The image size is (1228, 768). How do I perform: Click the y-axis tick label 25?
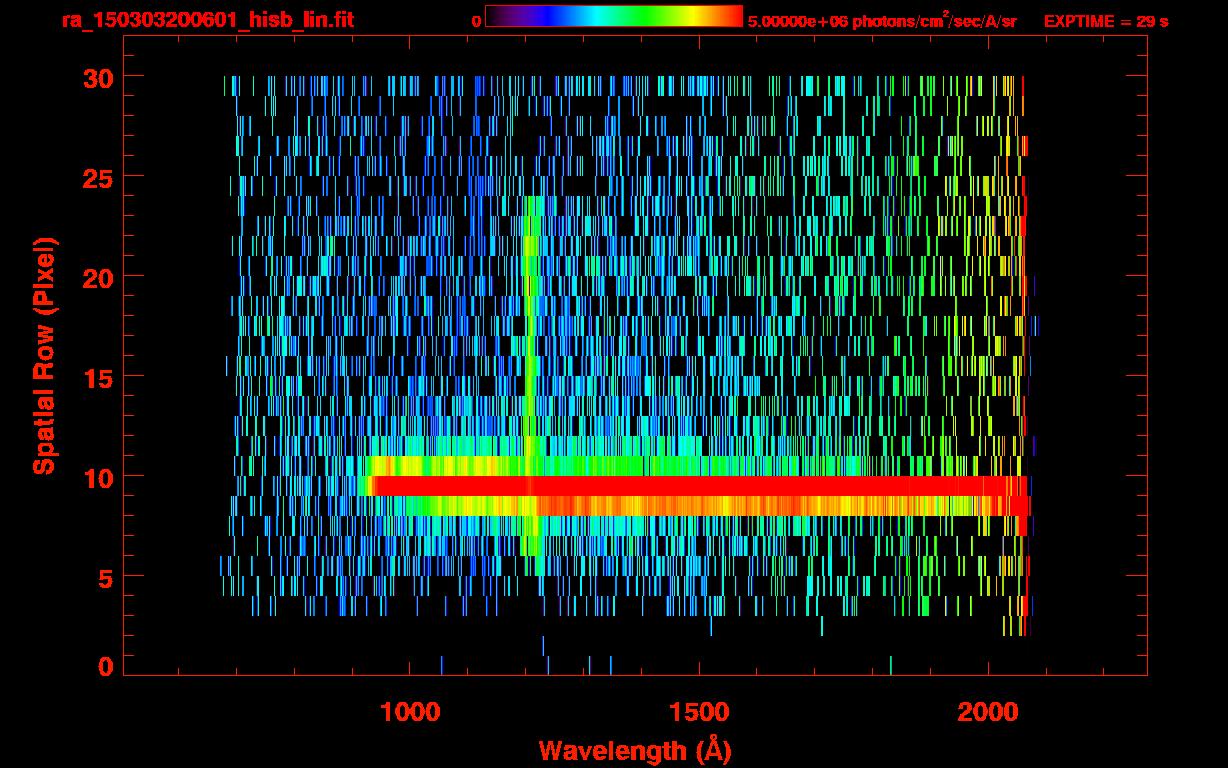[x=97, y=177]
